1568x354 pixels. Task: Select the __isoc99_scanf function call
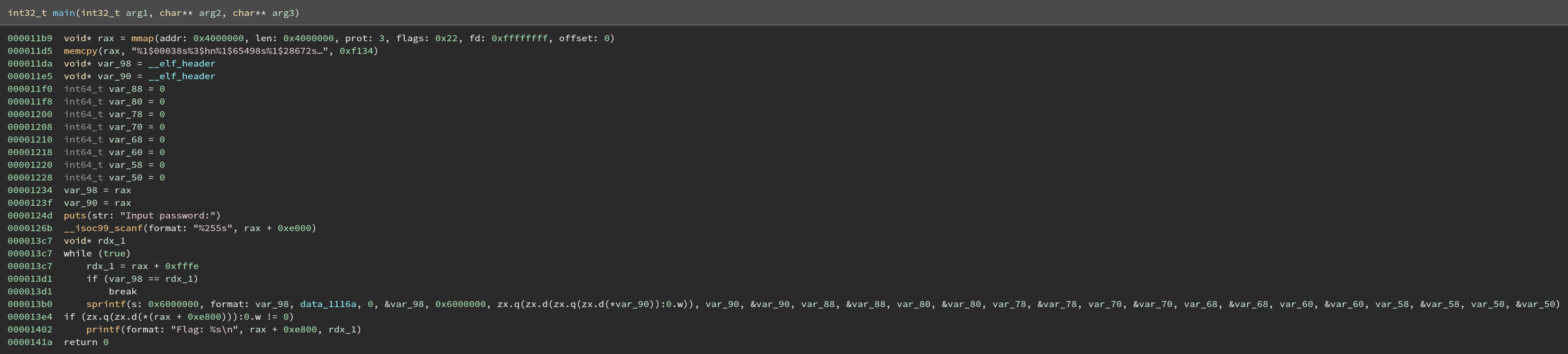coord(103,229)
